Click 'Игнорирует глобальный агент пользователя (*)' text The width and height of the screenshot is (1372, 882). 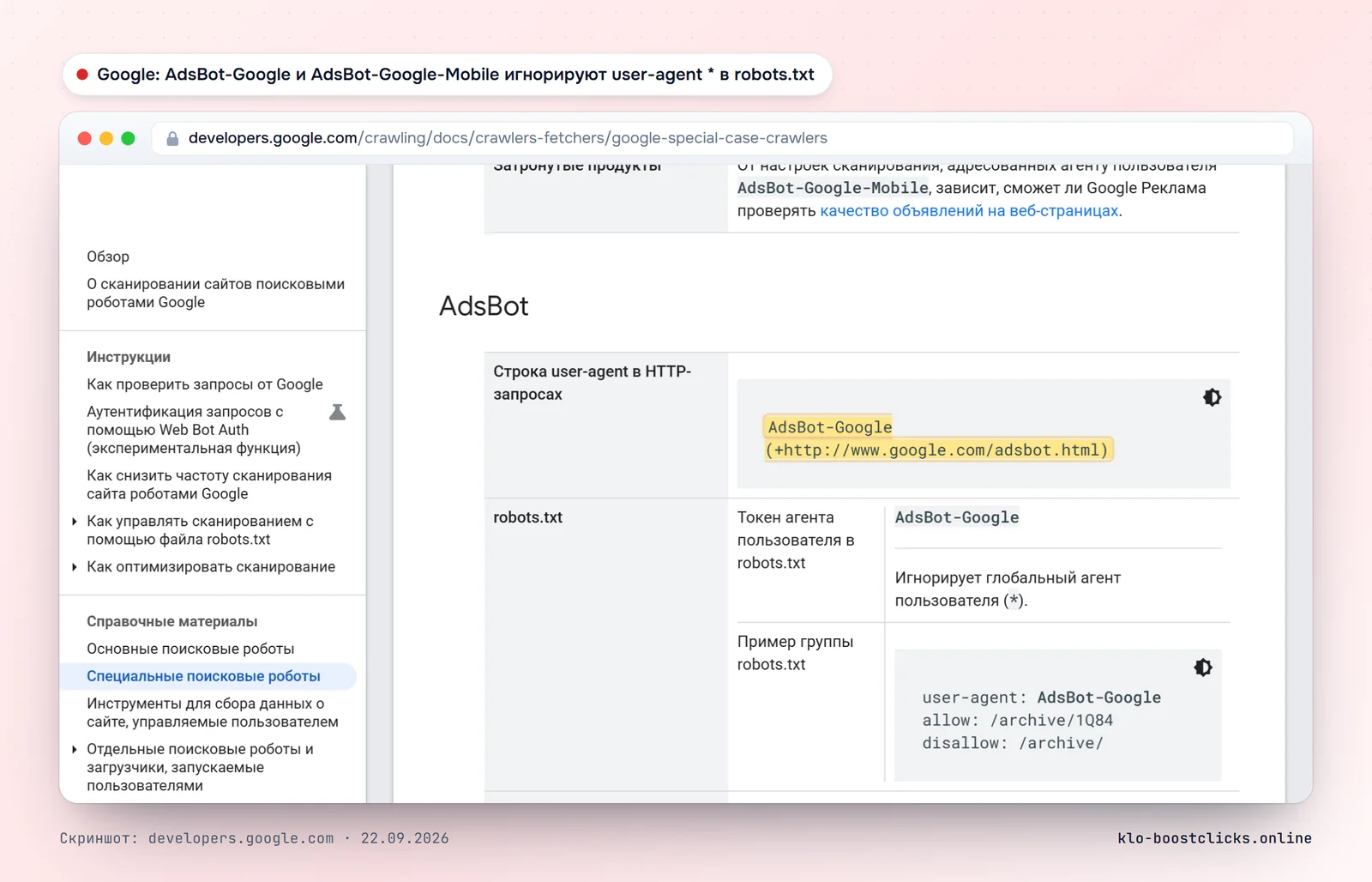click(1008, 589)
